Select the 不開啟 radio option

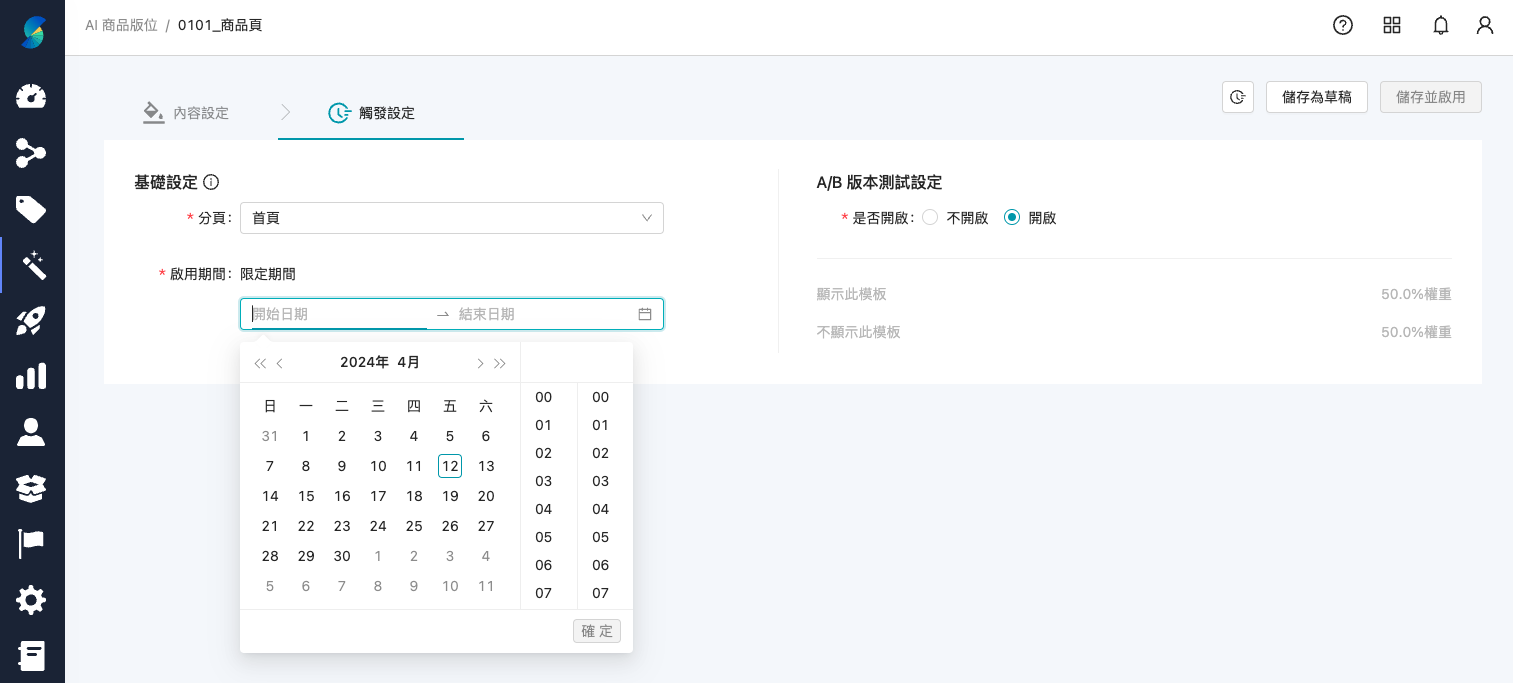tap(930, 218)
